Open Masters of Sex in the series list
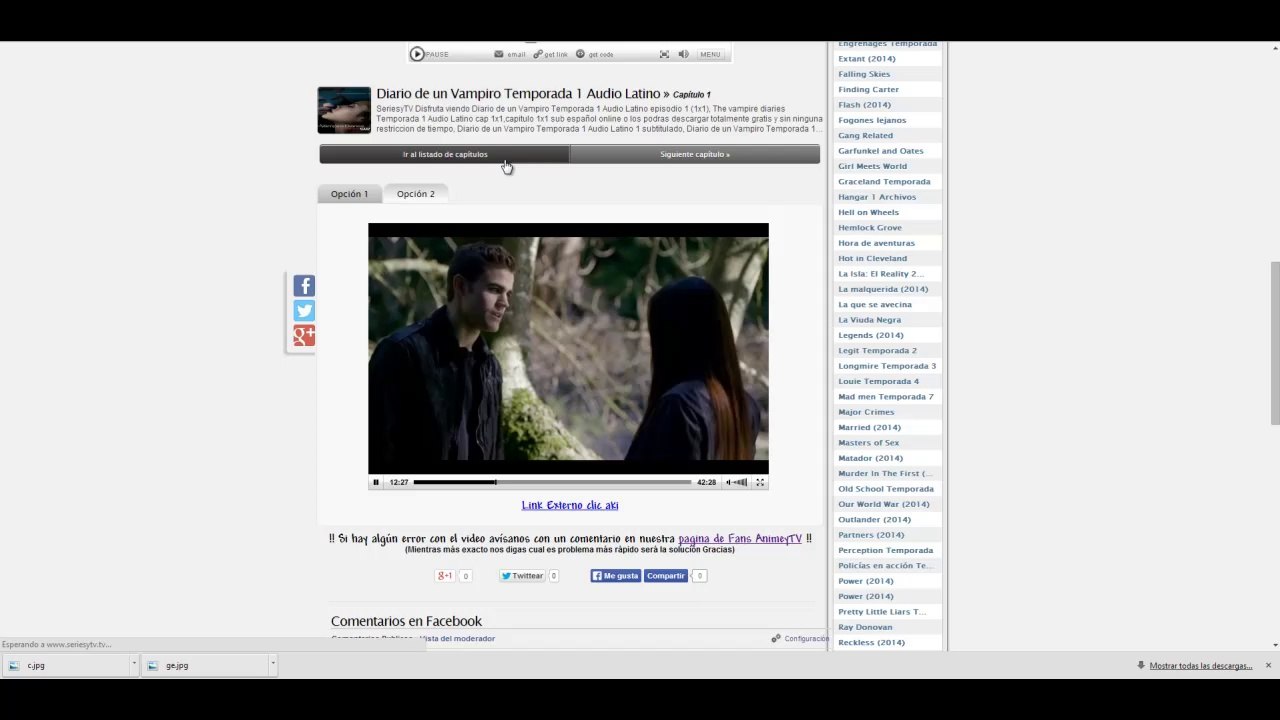The width and height of the screenshot is (1280, 720). pos(868,443)
